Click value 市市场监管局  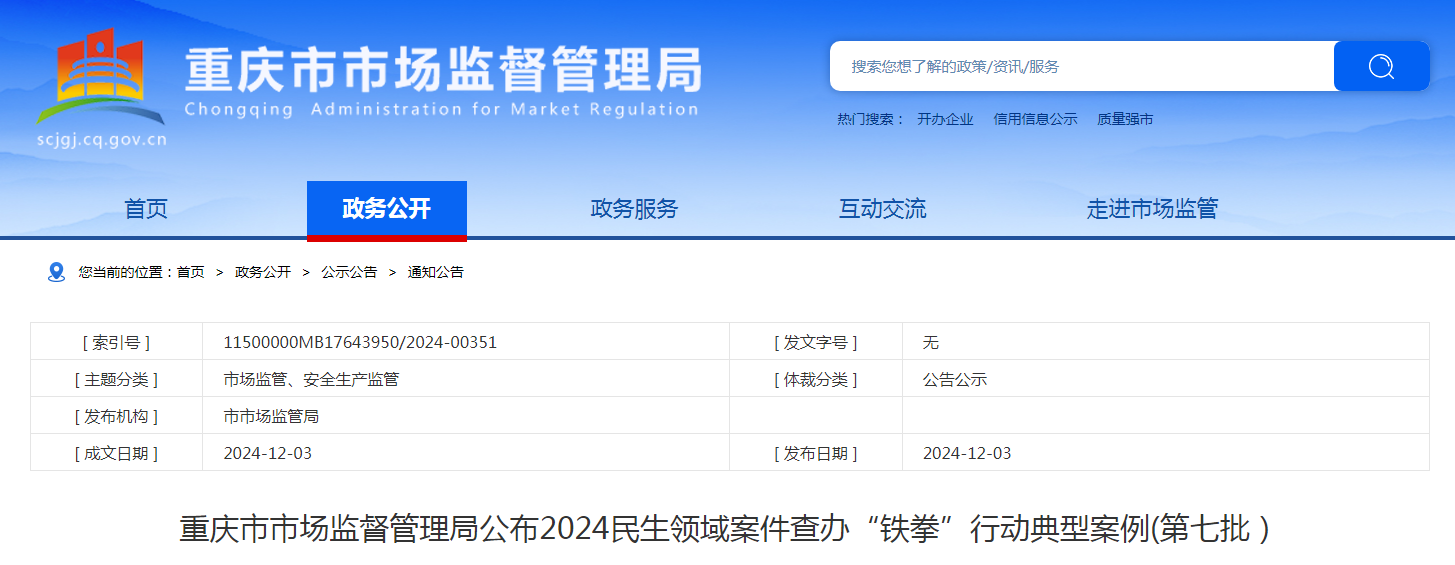coord(271,416)
